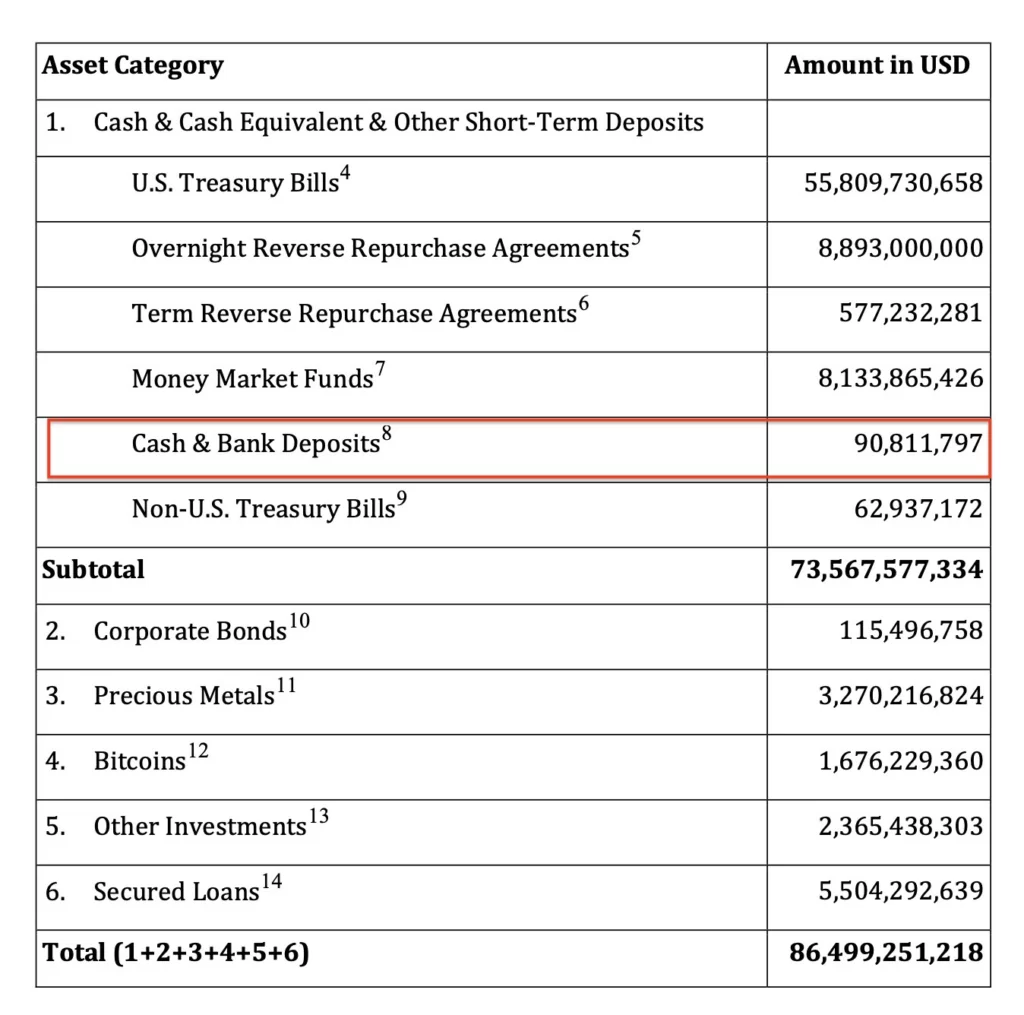Viewport: 1024px width, 1015px height.
Task: Click the "Cash & Cash Equivalent" section heading
Action: coord(398,123)
